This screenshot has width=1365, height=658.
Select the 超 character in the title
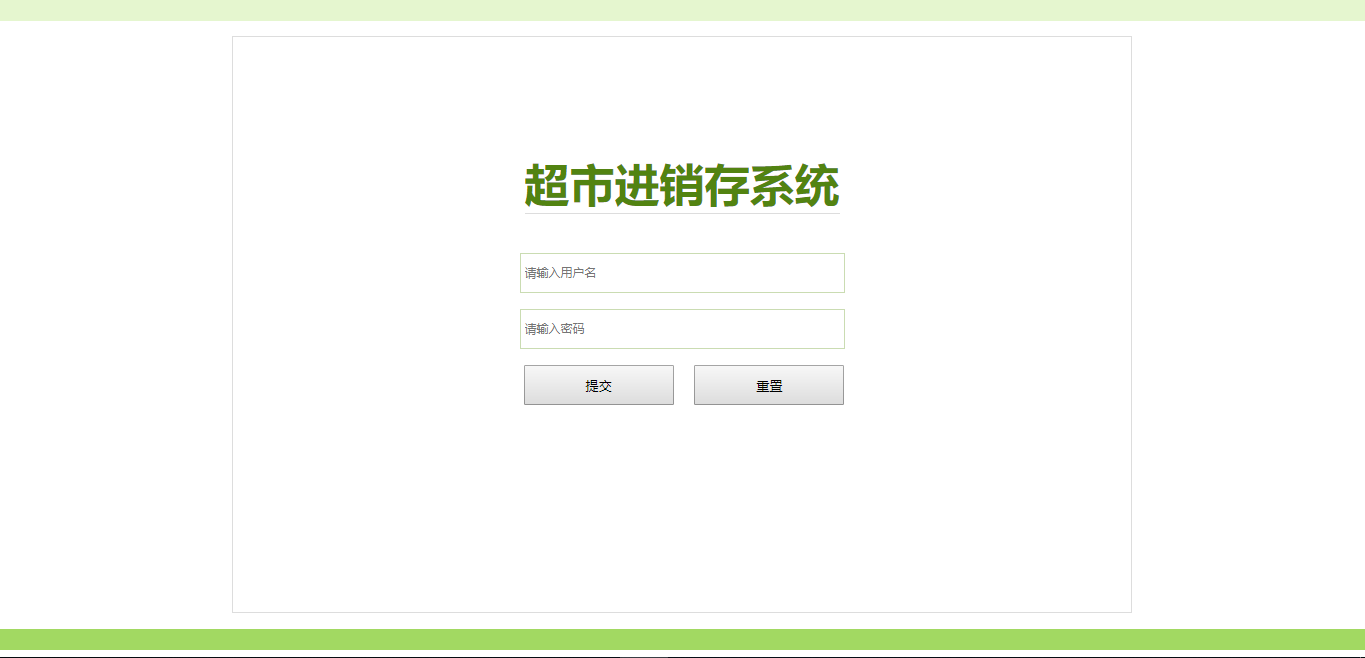click(546, 186)
